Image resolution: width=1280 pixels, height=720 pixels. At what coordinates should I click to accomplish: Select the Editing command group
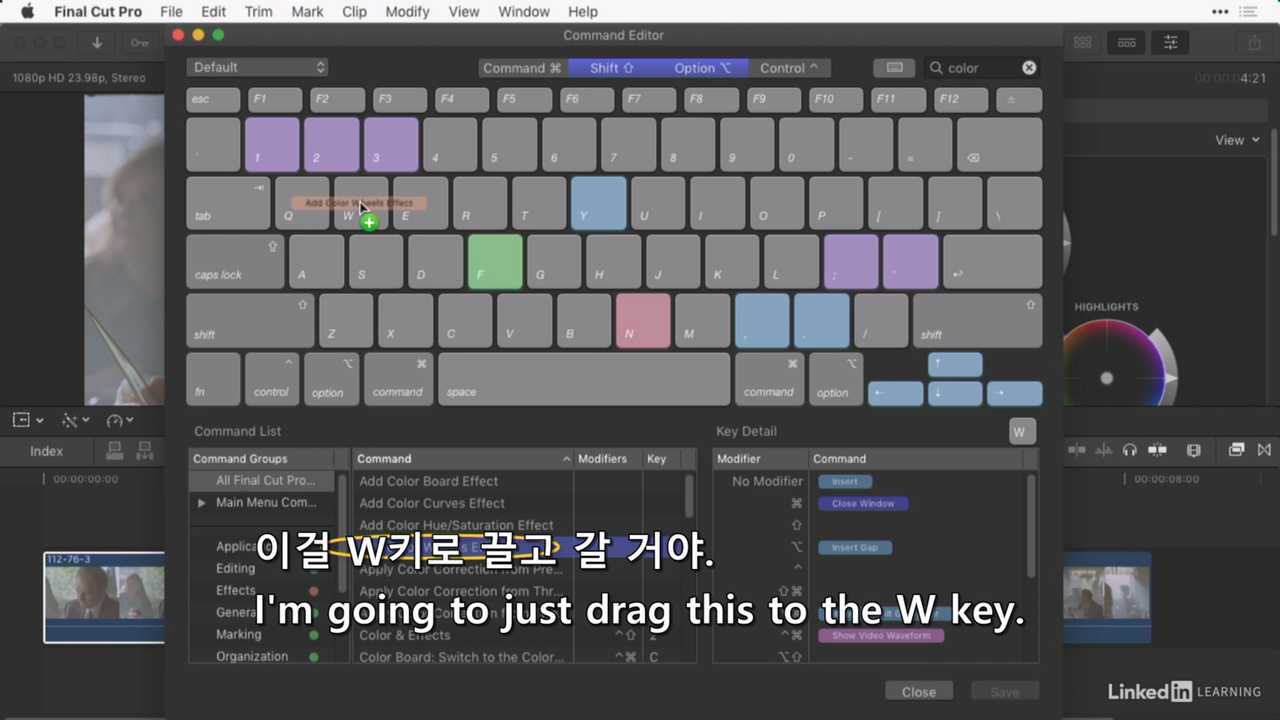point(262,568)
